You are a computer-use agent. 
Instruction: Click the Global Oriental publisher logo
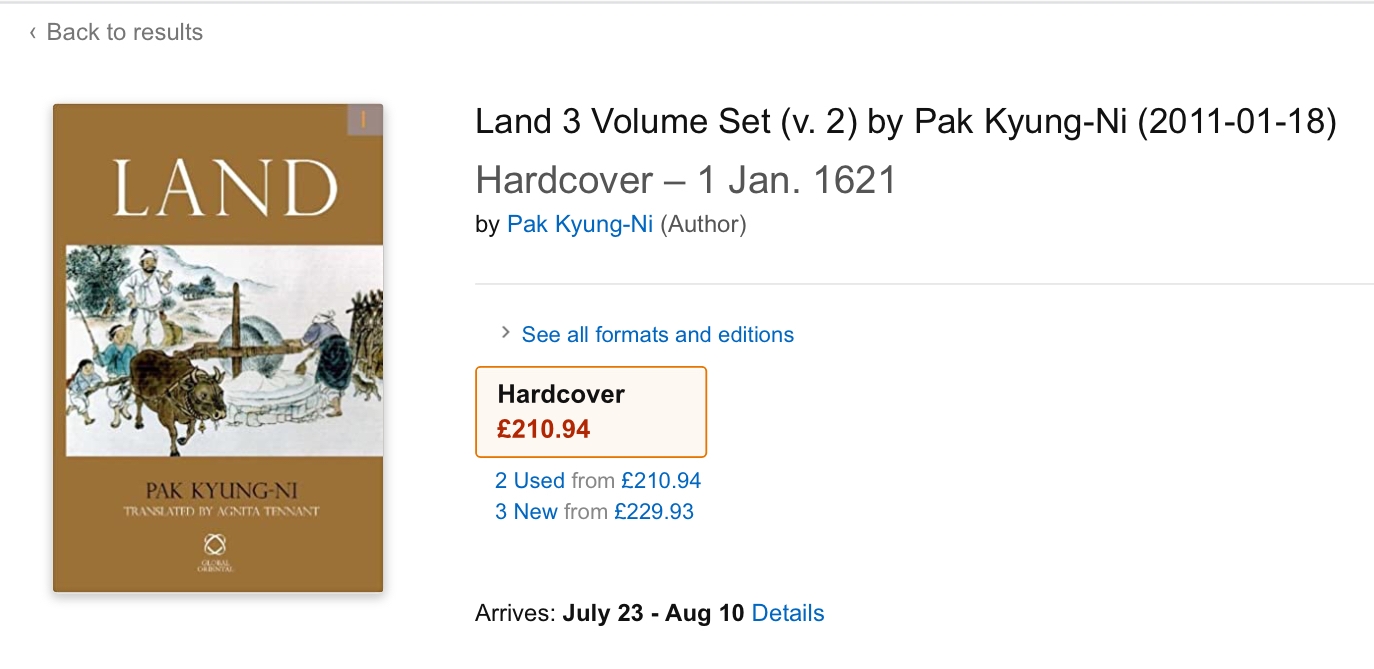216,549
